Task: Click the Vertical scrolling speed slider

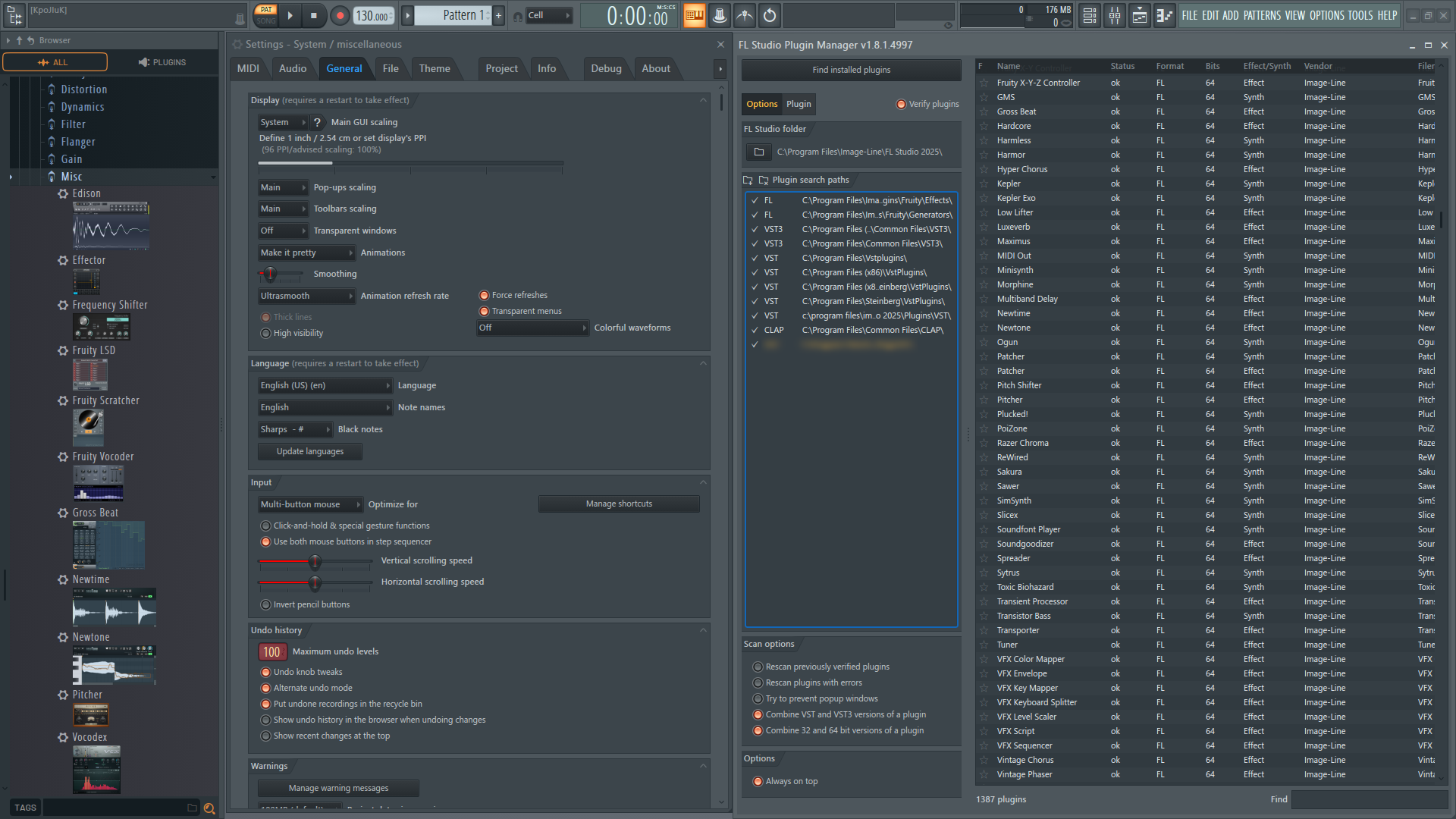Action: [x=315, y=562]
